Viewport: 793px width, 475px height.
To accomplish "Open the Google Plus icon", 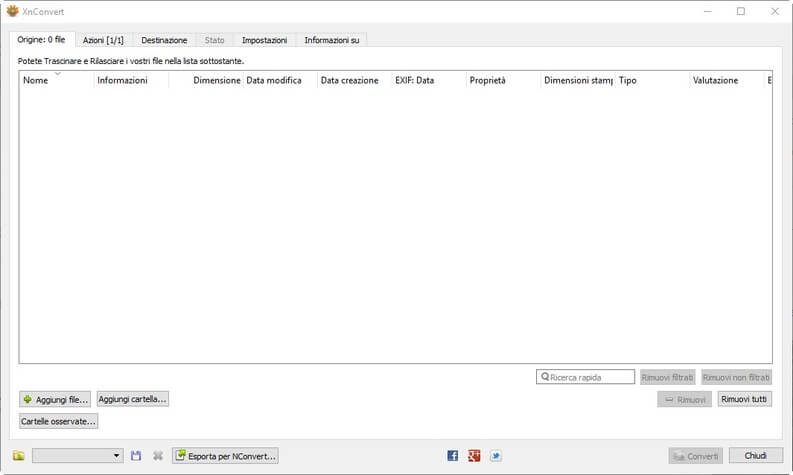I will click(474, 456).
